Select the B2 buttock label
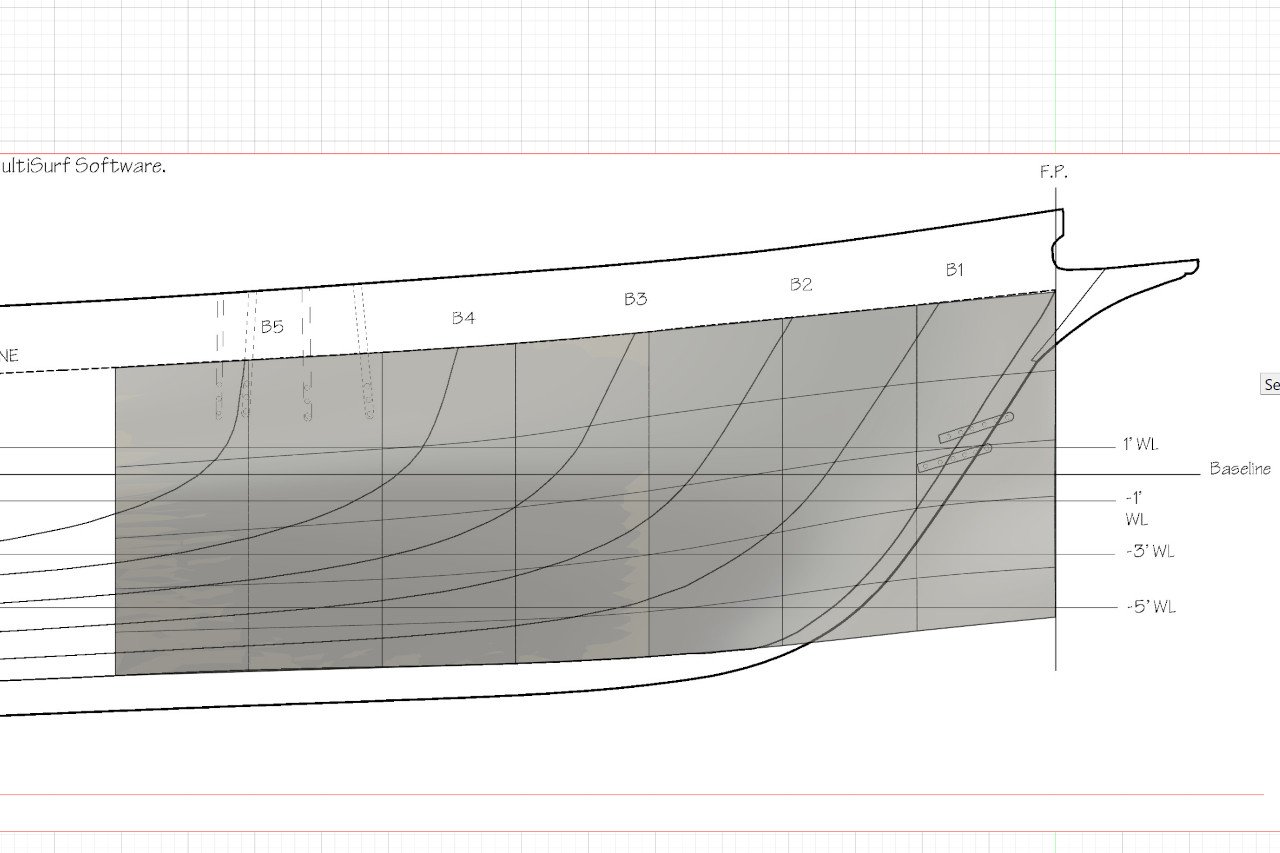Image resolution: width=1280 pixels, height=853 pixels. 801,285
